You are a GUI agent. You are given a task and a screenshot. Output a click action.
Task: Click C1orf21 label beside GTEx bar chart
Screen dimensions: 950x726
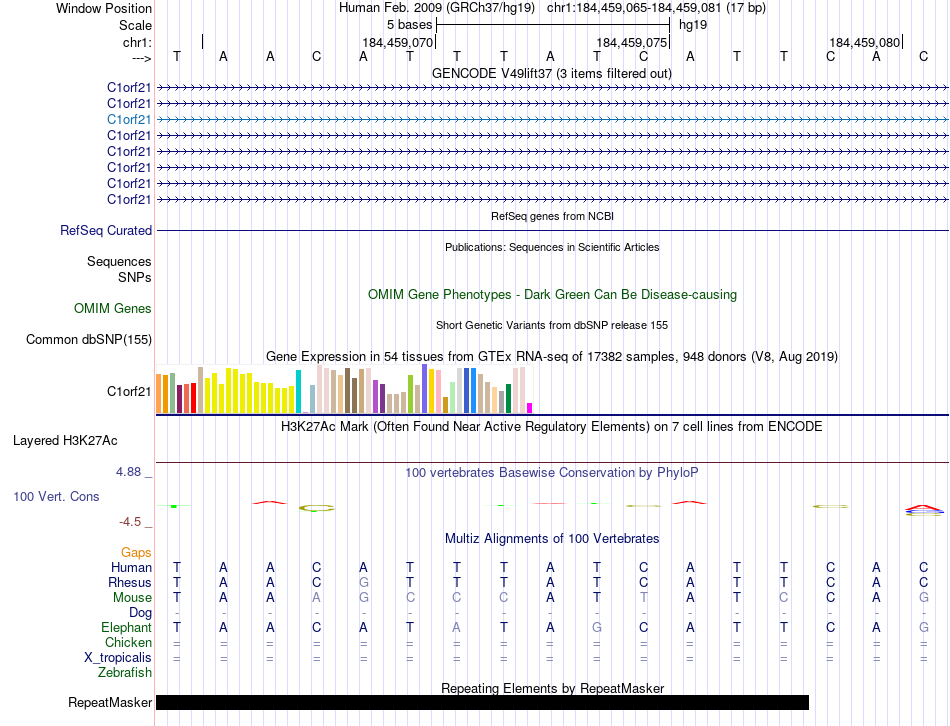[129, 391]
